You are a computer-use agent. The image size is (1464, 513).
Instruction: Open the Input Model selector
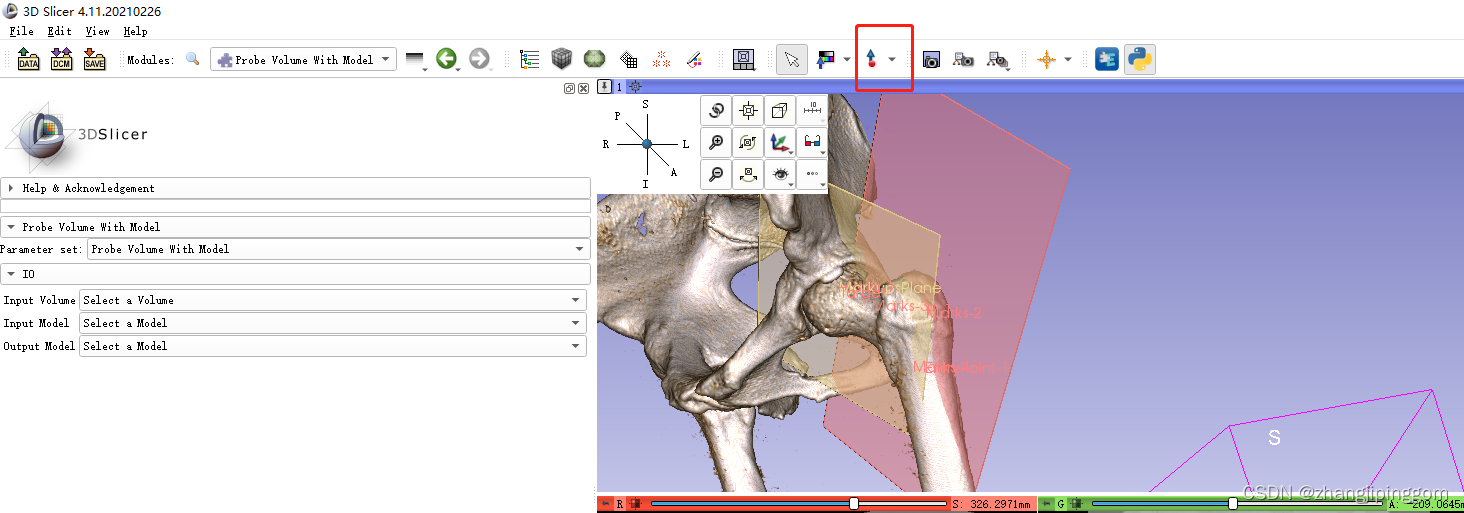click(333, 323)
